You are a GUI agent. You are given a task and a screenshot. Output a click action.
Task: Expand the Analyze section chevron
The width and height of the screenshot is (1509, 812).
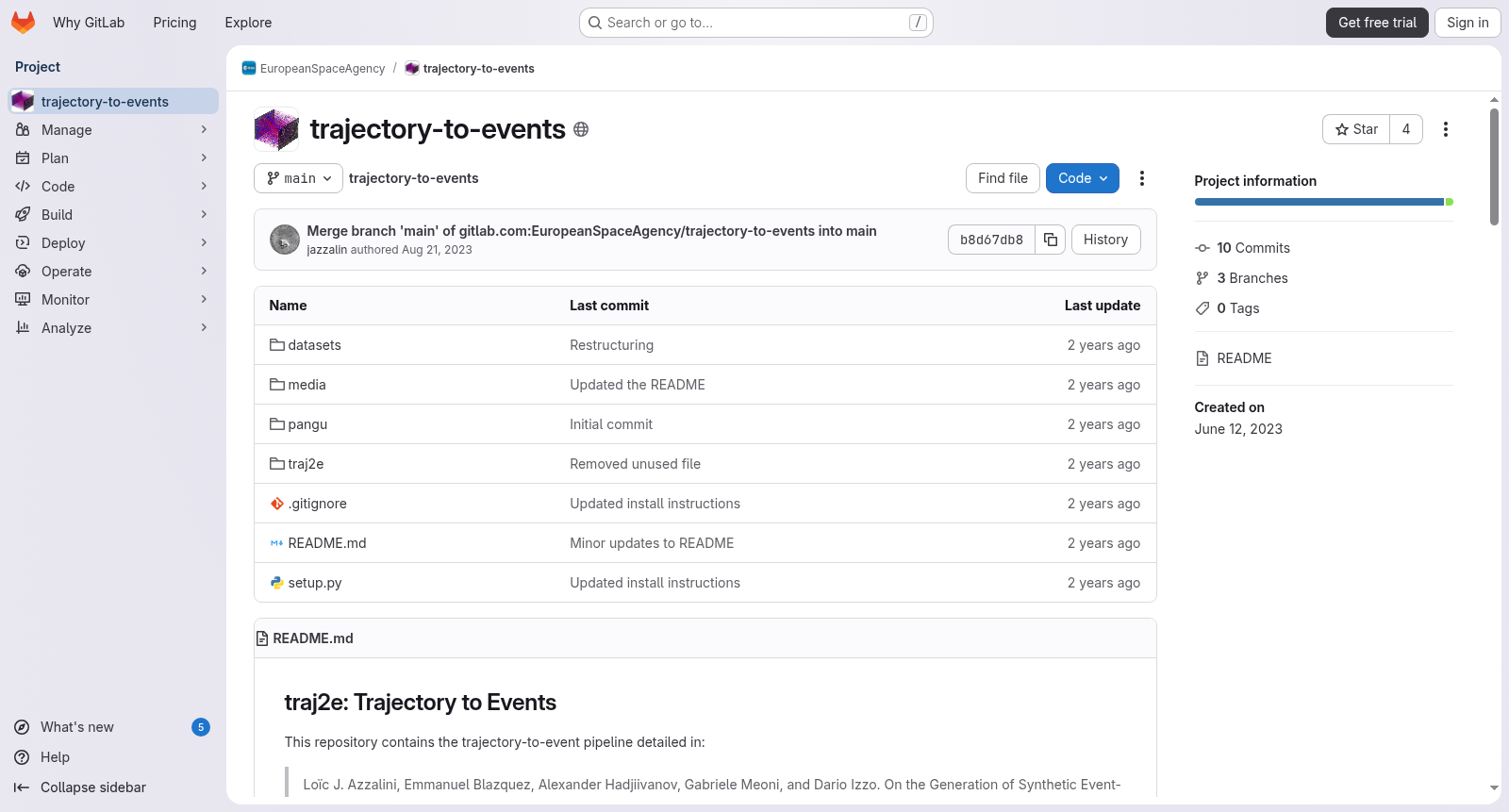(x=204, y=328)
